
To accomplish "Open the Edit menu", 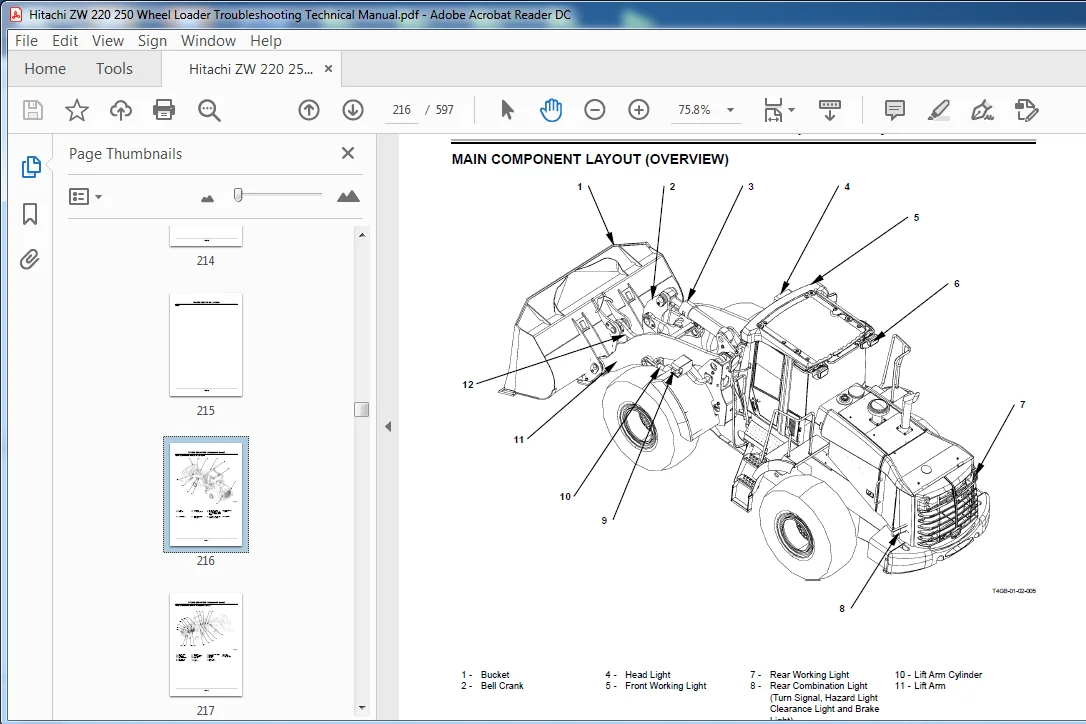I will (x=65, y=41).
